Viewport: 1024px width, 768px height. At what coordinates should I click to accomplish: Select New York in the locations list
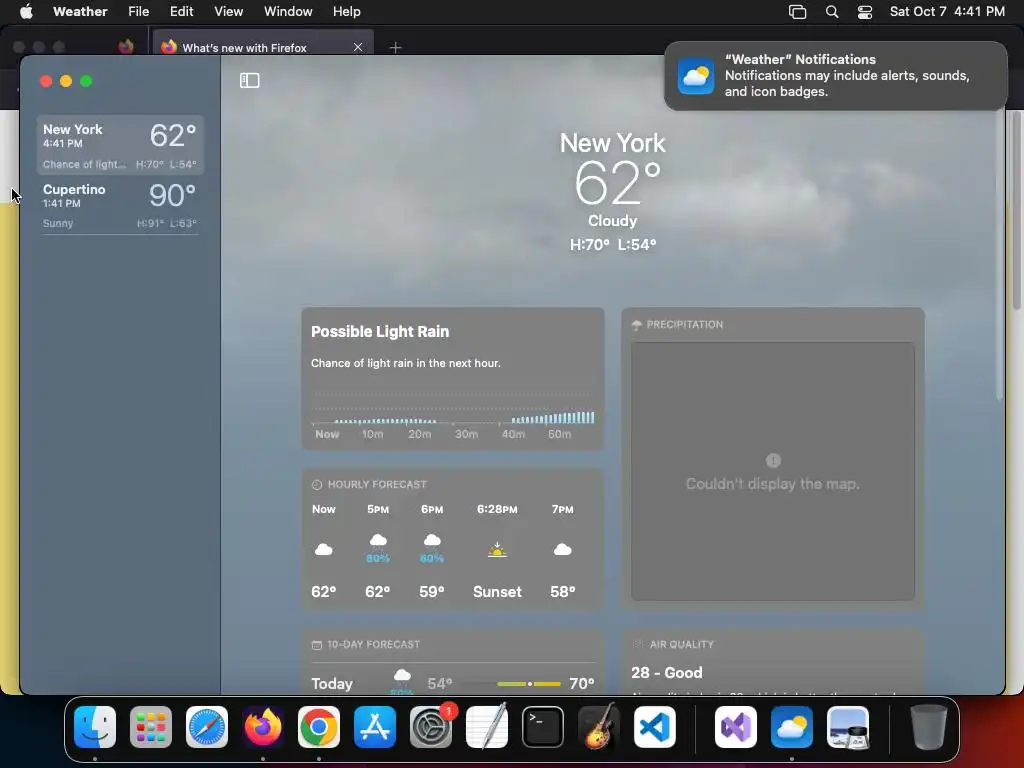click(x=120, y=145)
